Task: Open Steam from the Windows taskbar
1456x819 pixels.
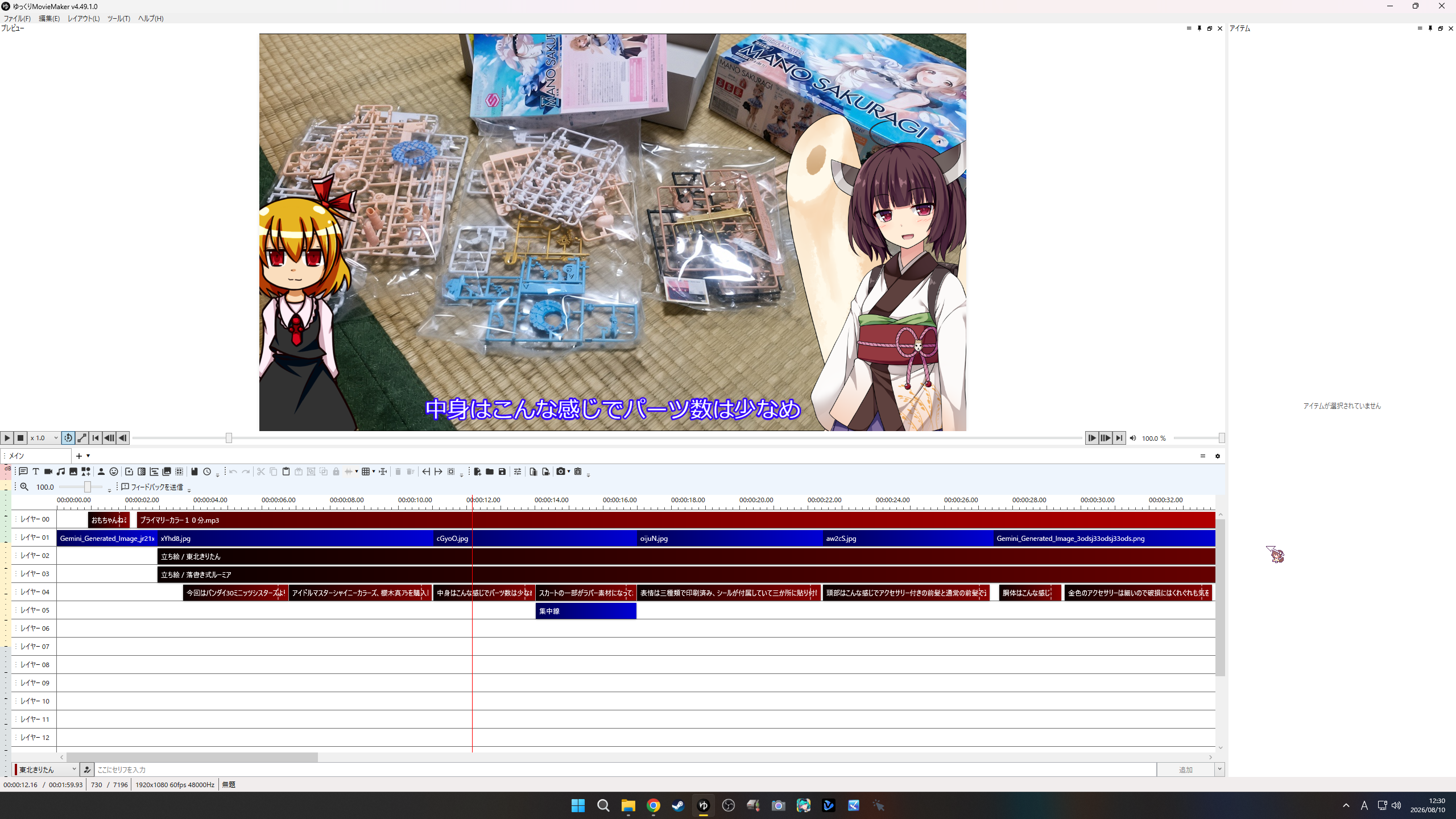Action: tap(678, 805)
